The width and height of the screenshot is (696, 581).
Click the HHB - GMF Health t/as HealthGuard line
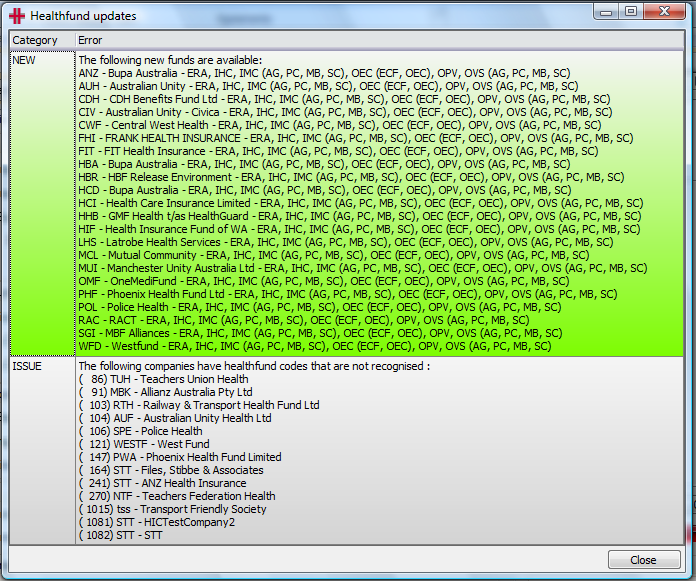[x=360, y=216]
